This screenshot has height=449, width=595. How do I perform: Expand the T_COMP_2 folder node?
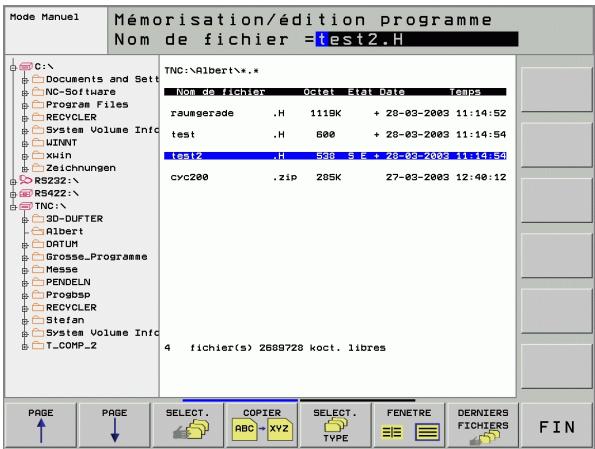coord(25,347)
